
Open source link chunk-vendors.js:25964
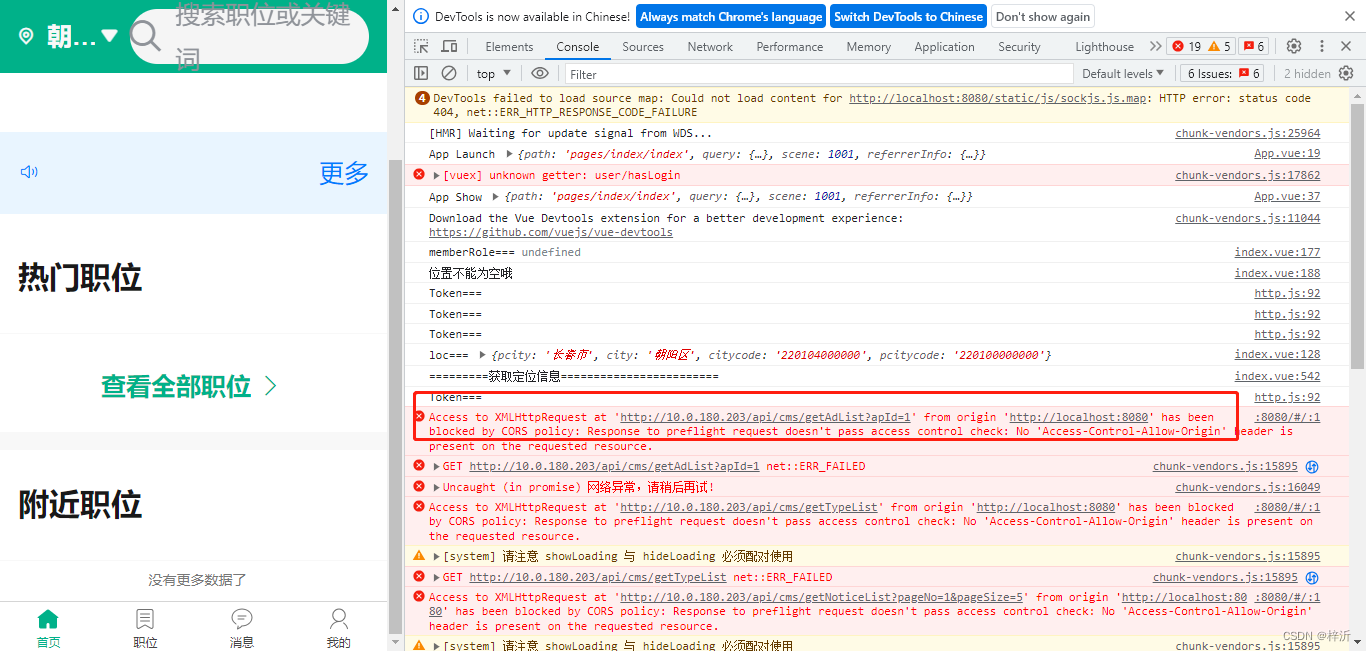click(x=1247, y=133)
